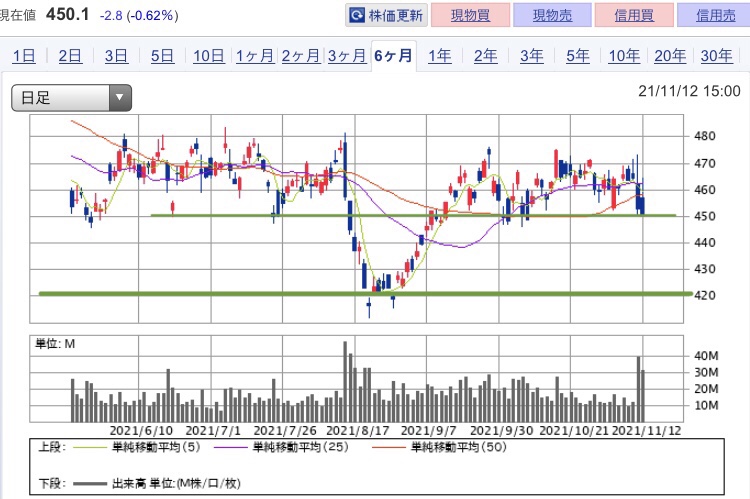Switch chart to 5年 period

coord(578,56)
